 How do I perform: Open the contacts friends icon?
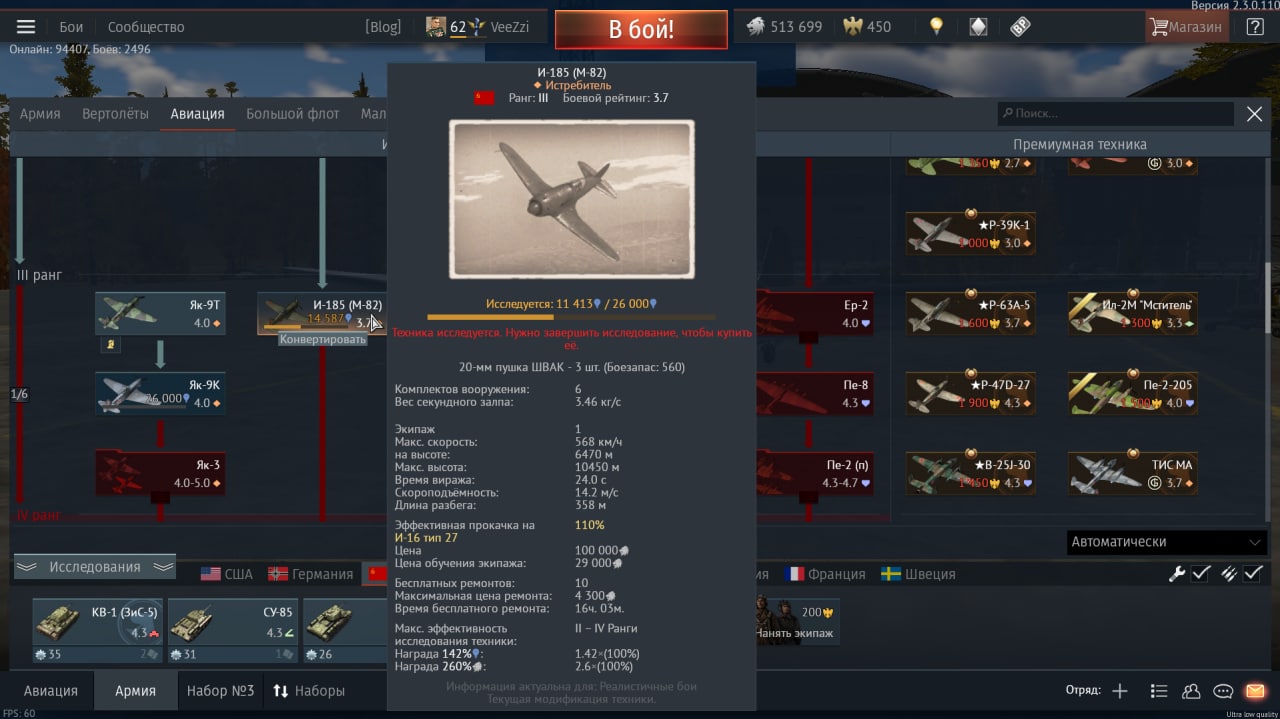coord(1191,691)
